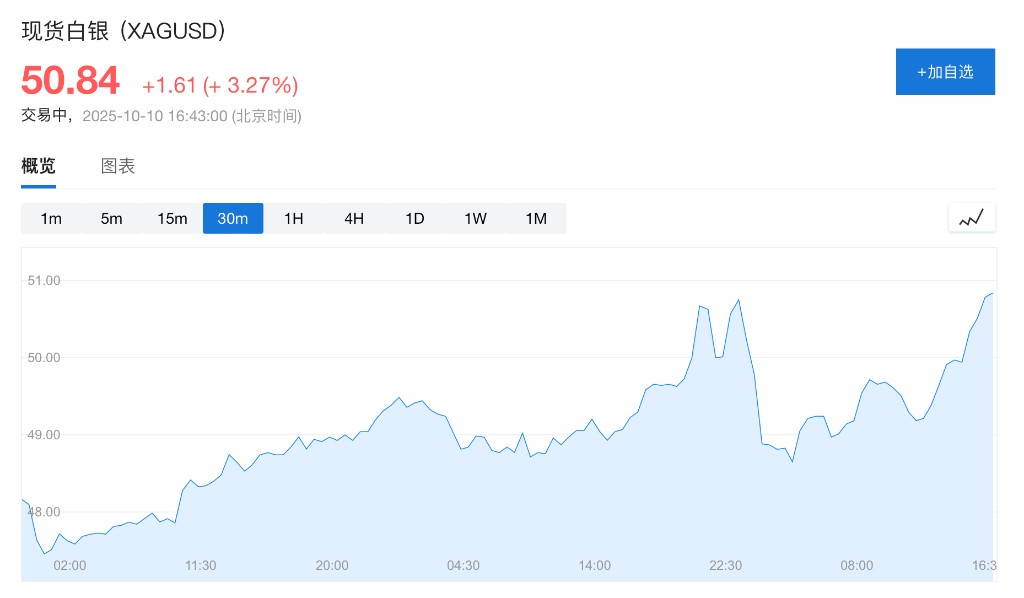Show the 1W weekly chart
This screenshot has height=598, width=1024.
pos(475,218)
